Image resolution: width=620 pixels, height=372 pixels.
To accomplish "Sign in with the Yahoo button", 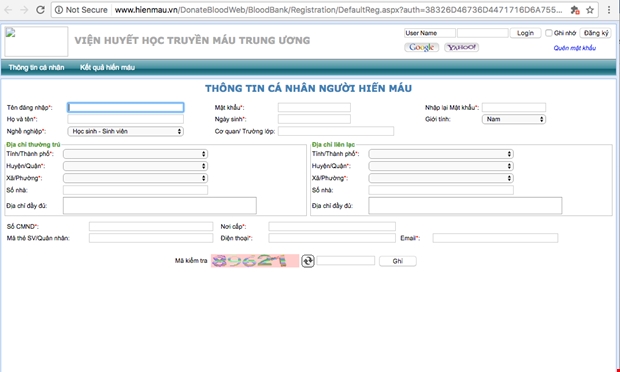I will 461,47.
